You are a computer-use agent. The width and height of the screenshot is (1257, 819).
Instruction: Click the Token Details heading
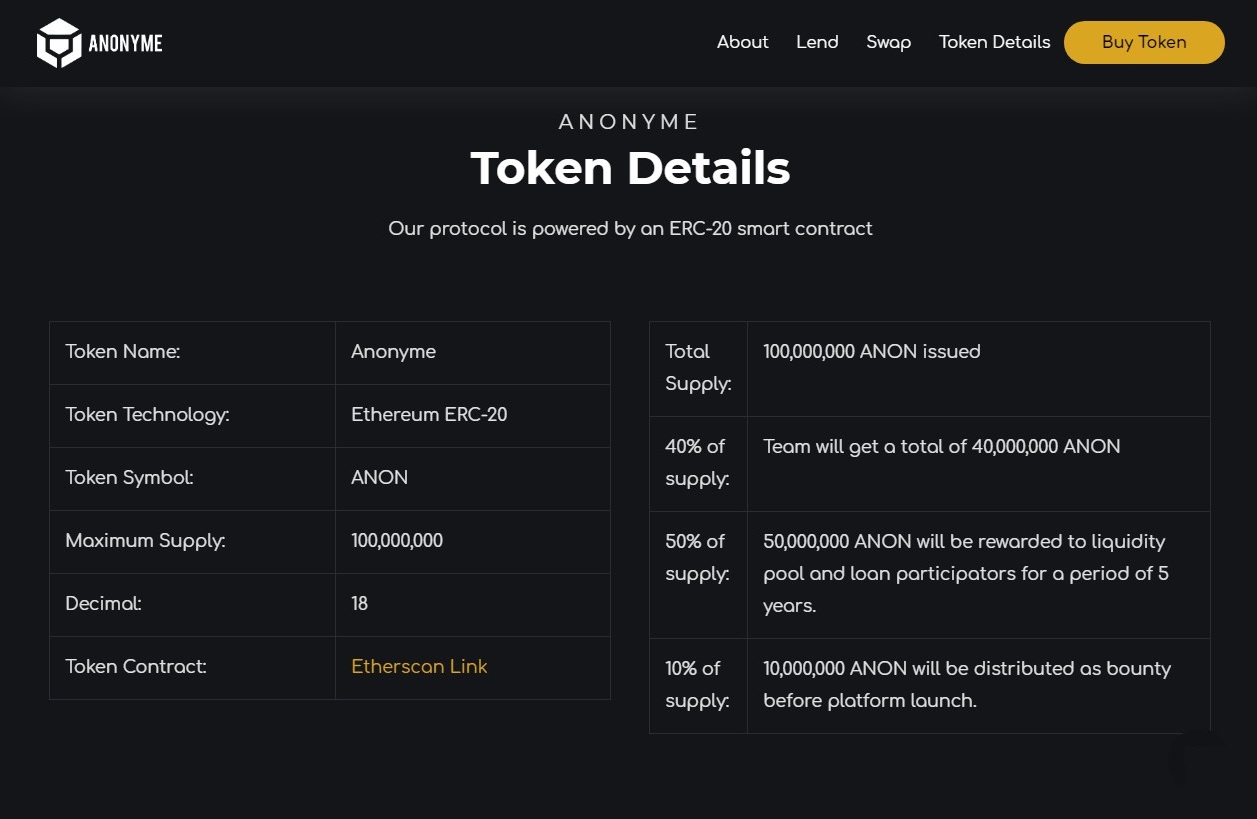click(x=630, y=168)
